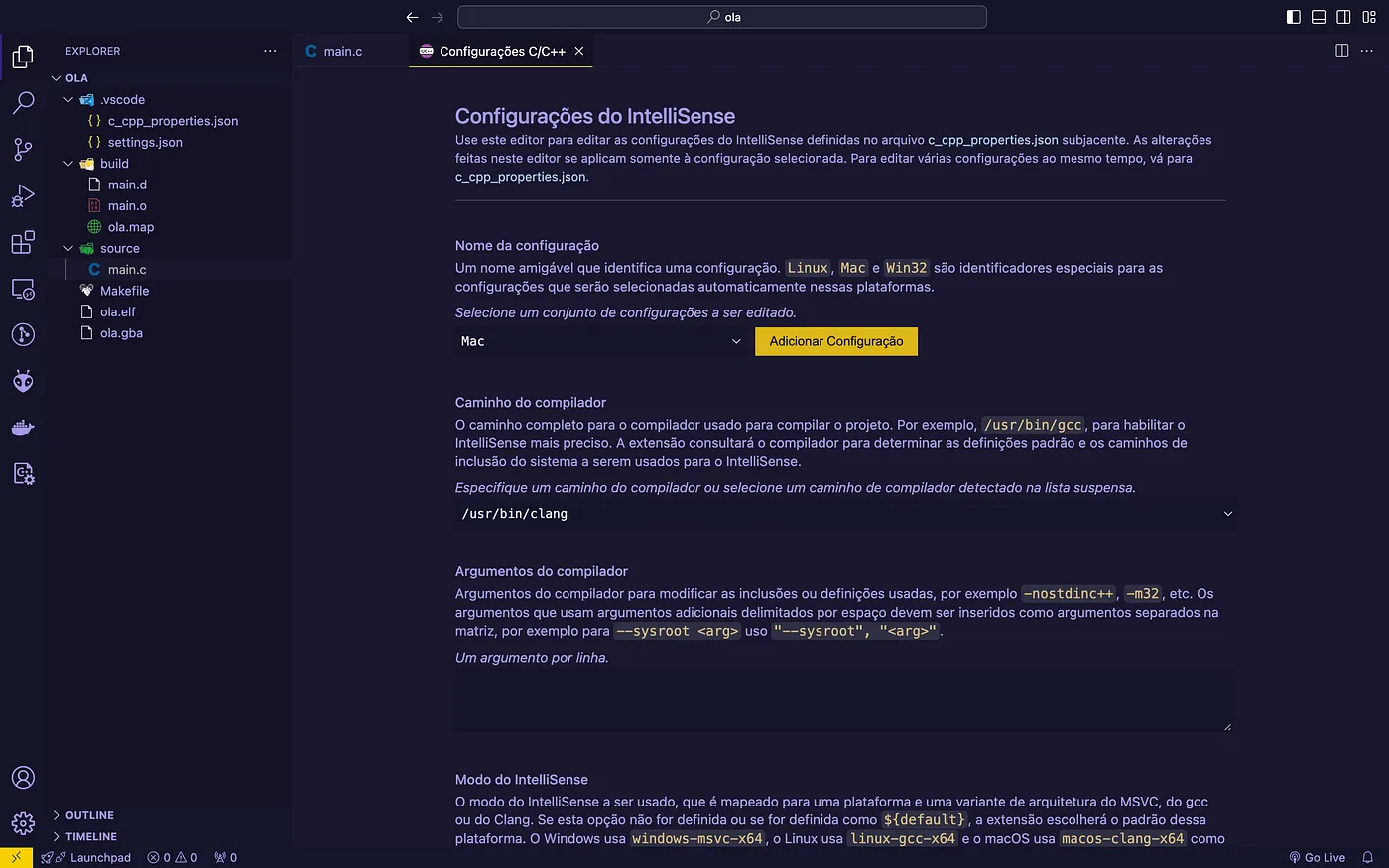Toggle the secondary side bar layout icon
Viewport: 1389px width, 868px height.
pos(1343,17)
